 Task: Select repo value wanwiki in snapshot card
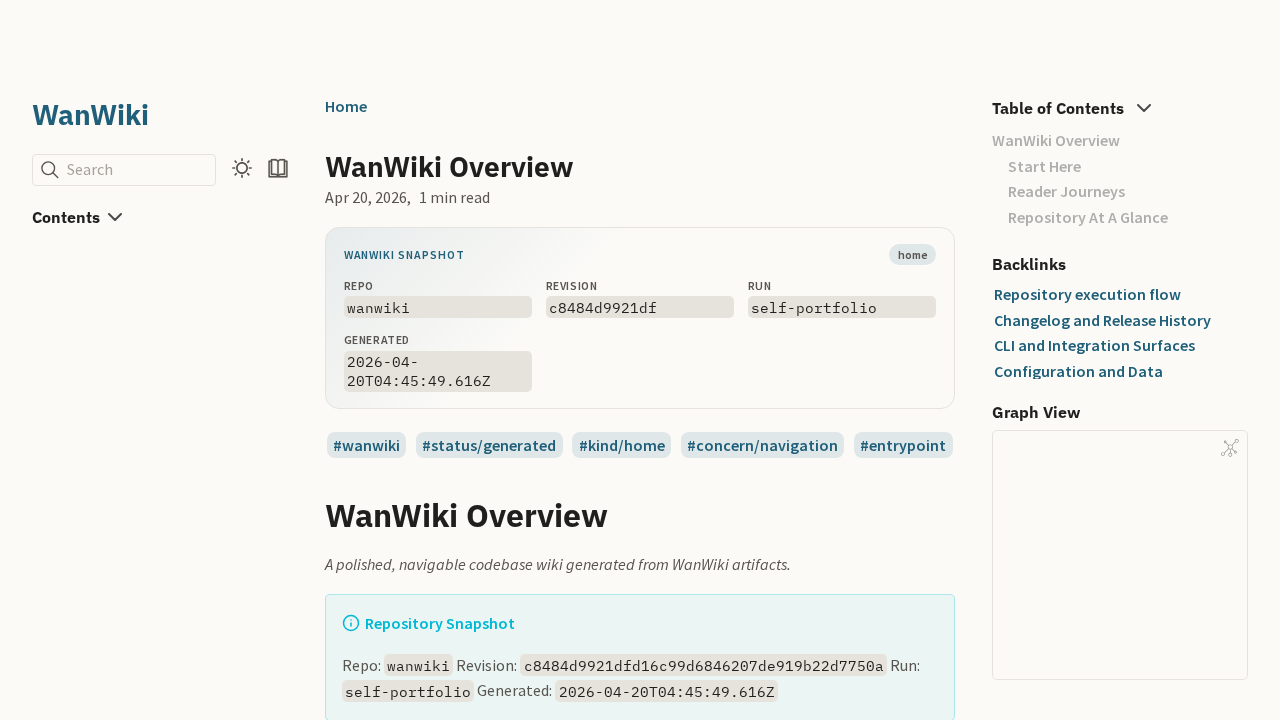[x=438, y=307]
